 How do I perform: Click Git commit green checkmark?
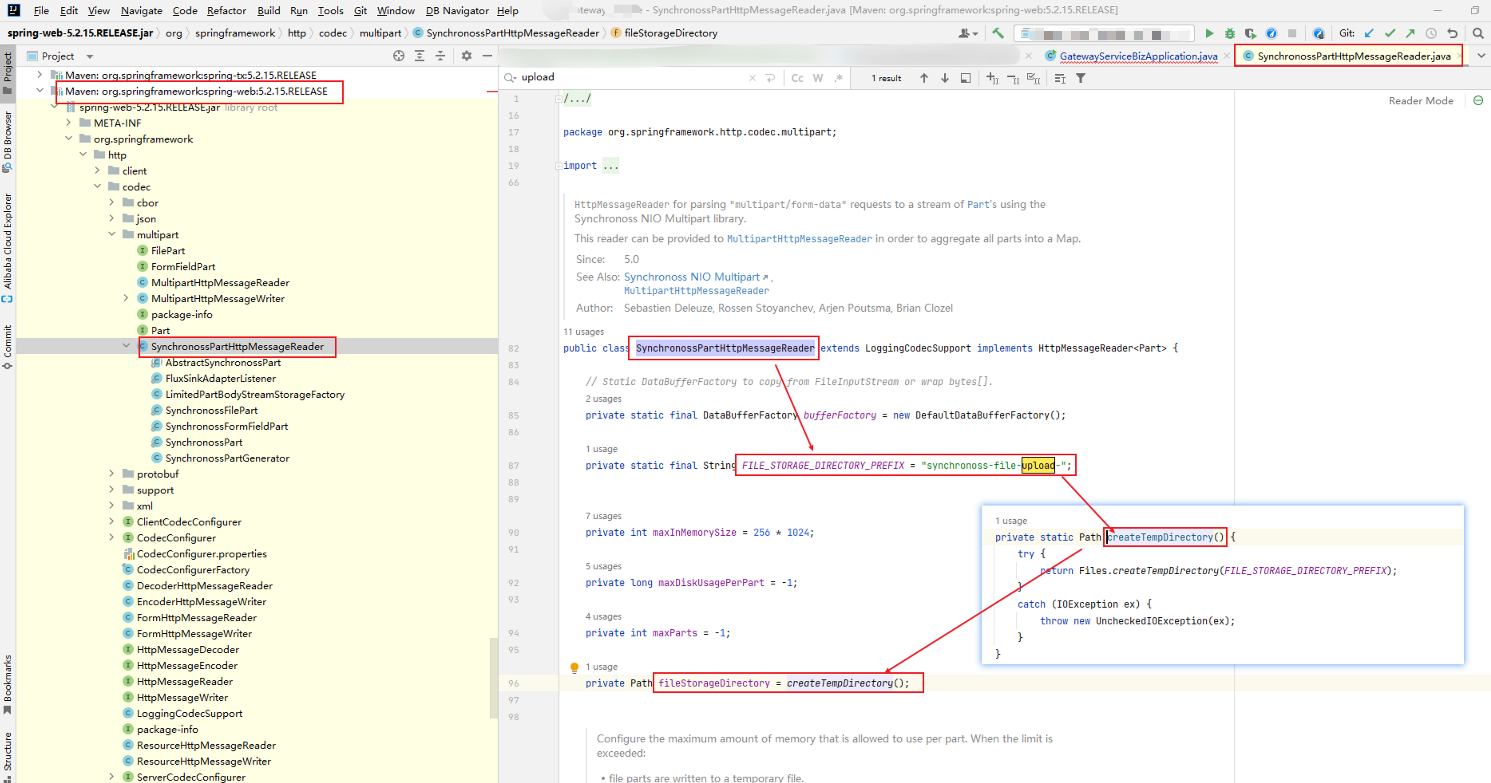(x=1390, y=33)
